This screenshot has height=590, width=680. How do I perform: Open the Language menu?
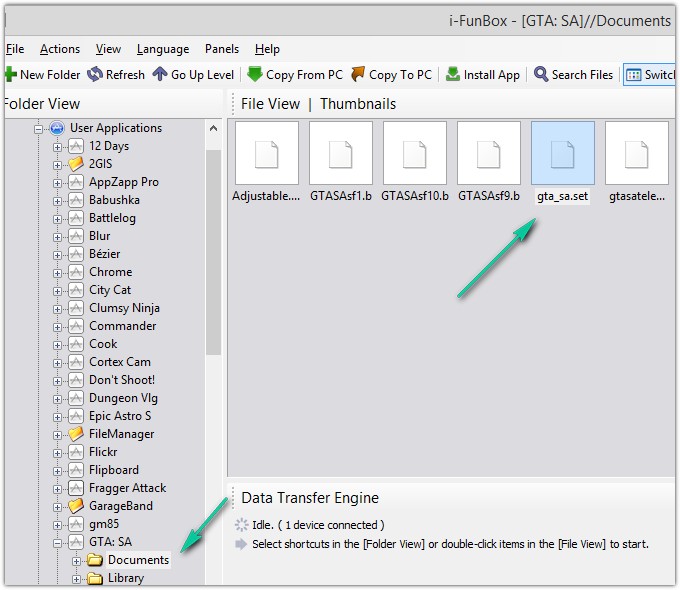coord(163,49)
